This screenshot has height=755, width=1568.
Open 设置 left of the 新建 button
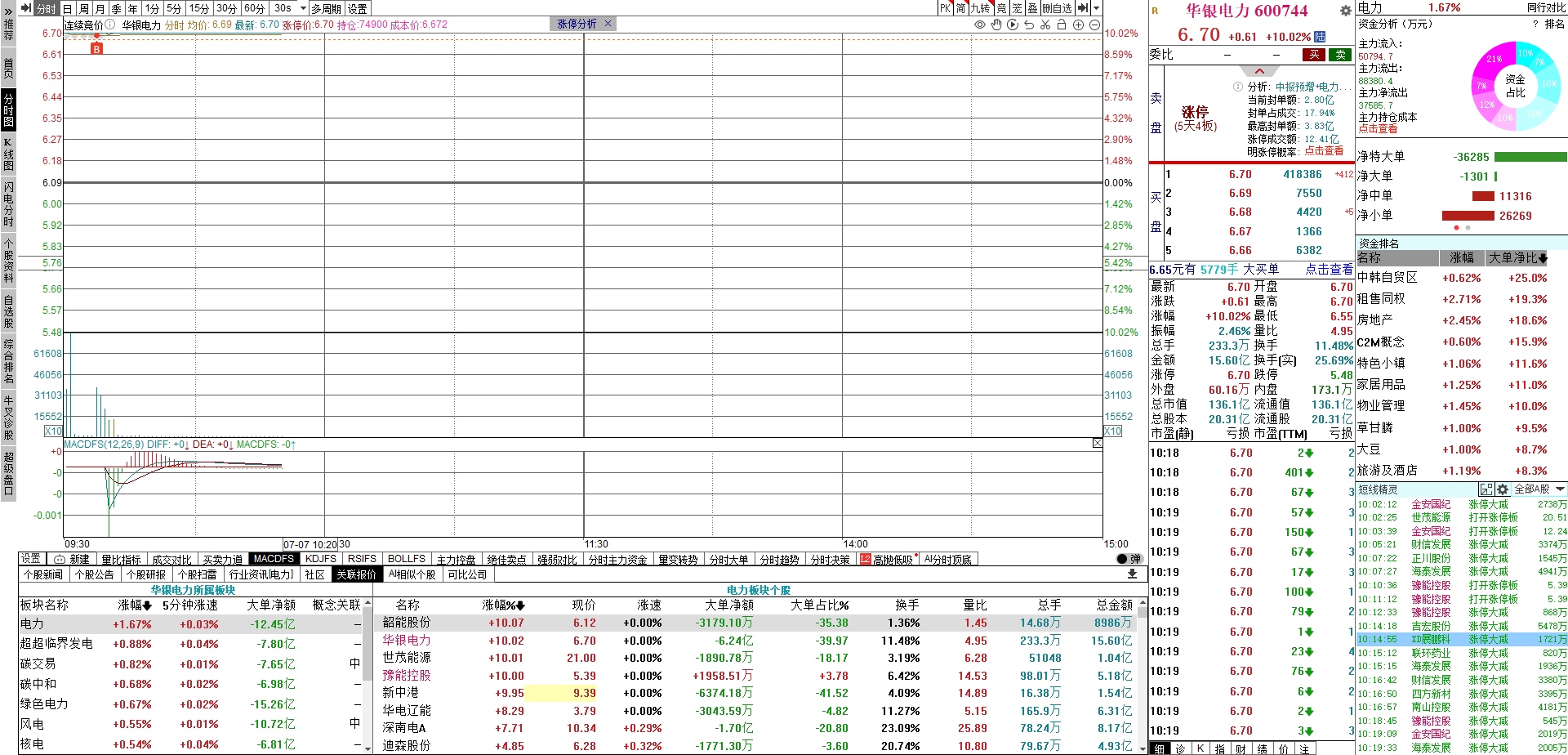[31, 559]
